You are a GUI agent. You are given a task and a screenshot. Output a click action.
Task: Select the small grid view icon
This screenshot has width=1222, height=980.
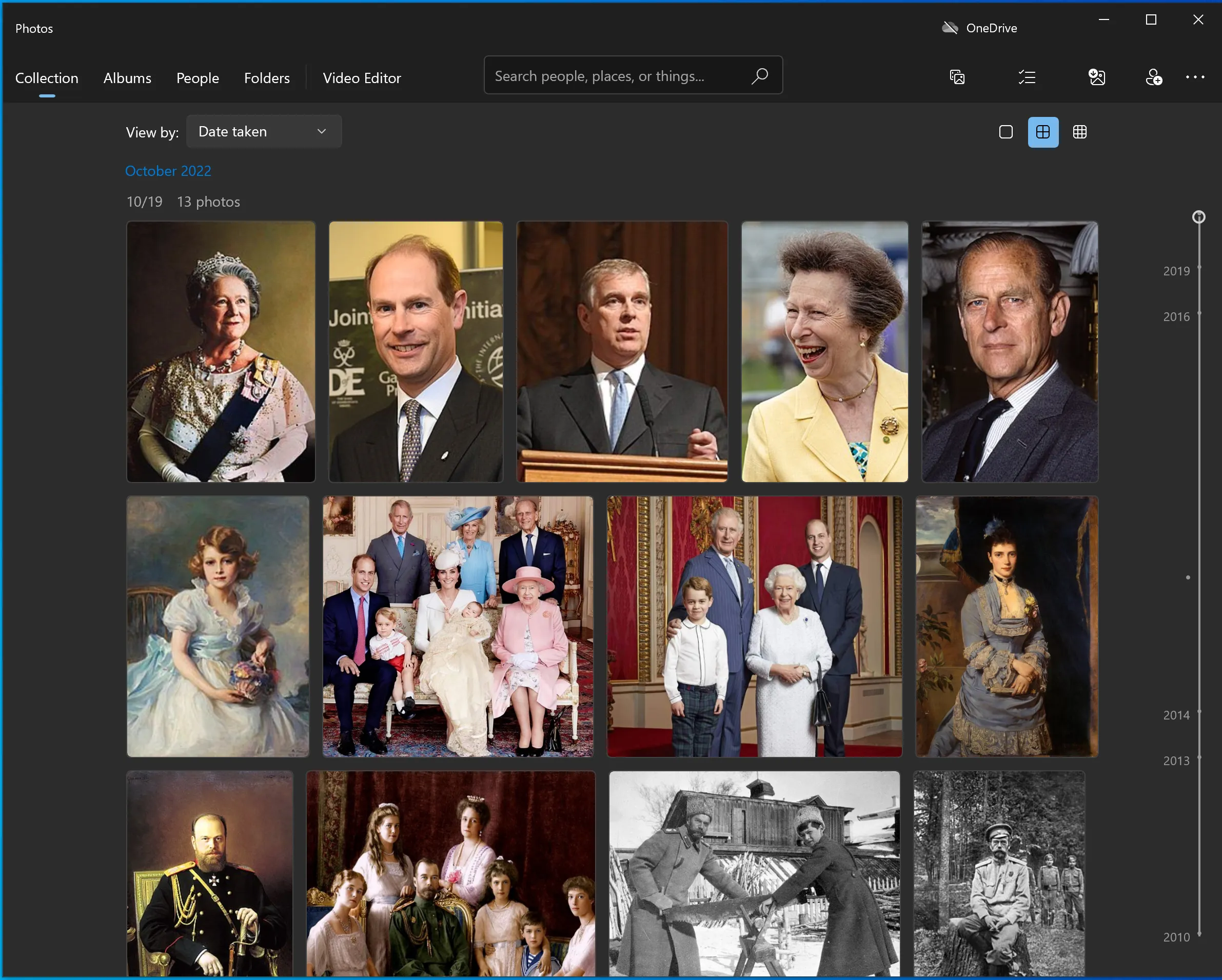pos(1079,132)
